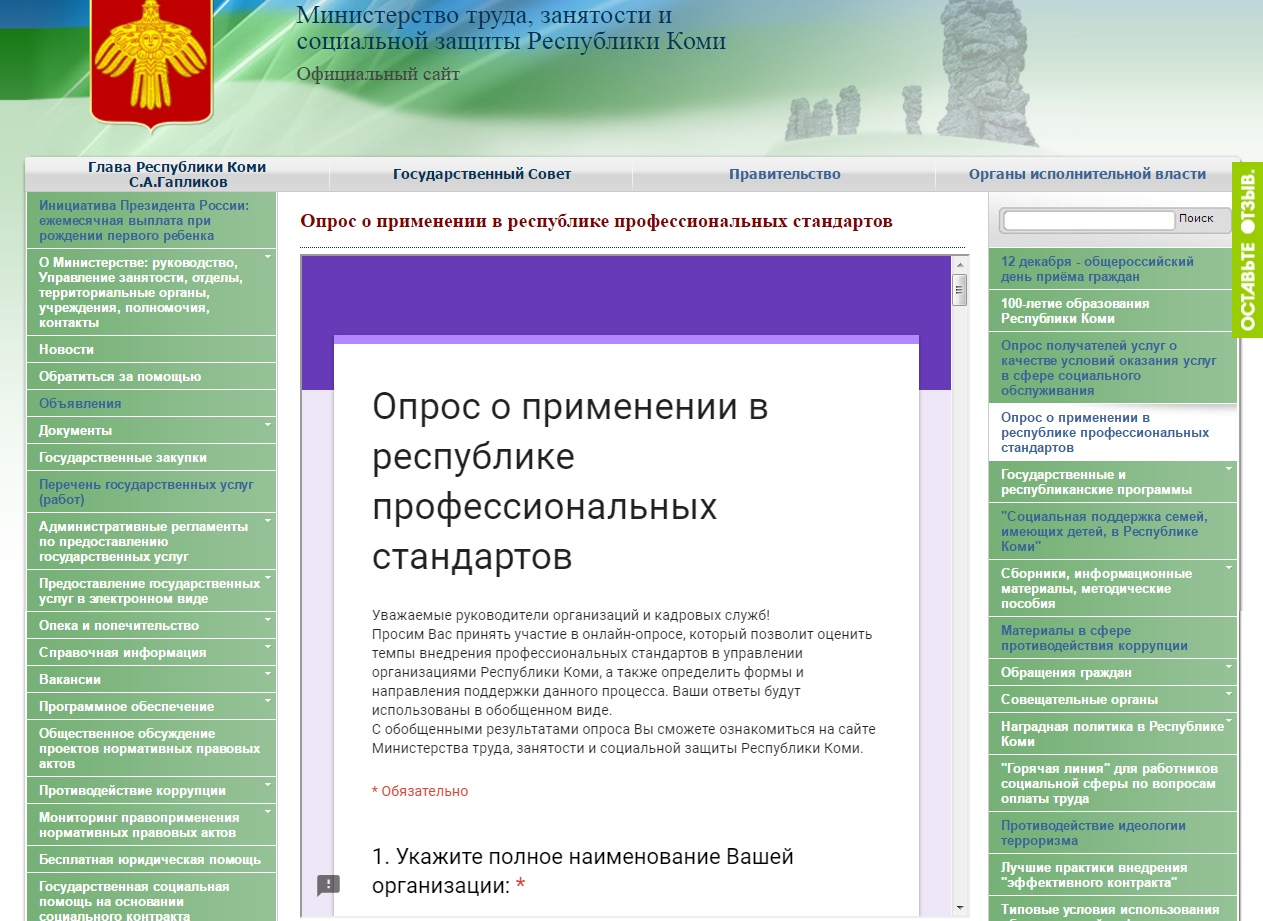Expand the 'О Министерстве' submenu arrow
Viewport: 1263px width, 921px height.
[268, 257]
